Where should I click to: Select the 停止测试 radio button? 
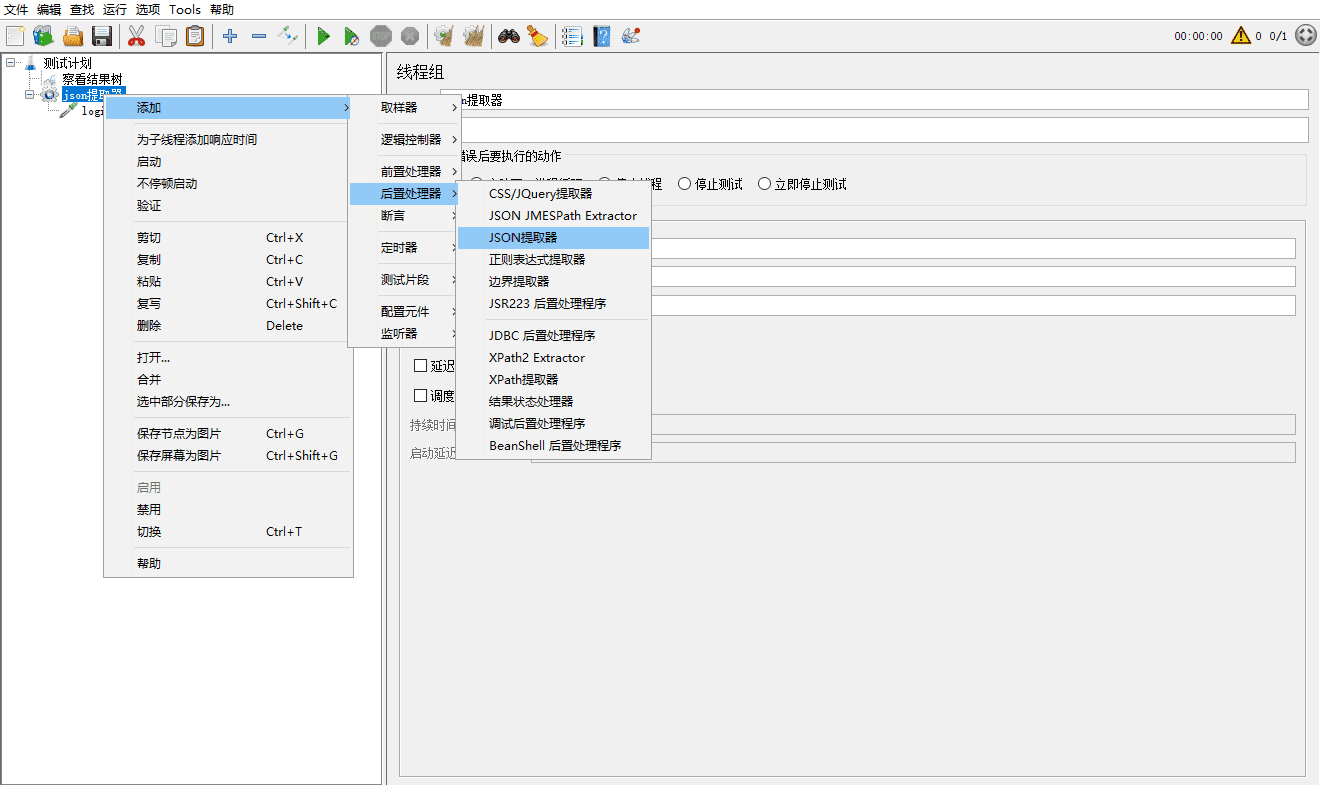coord(710,184)
